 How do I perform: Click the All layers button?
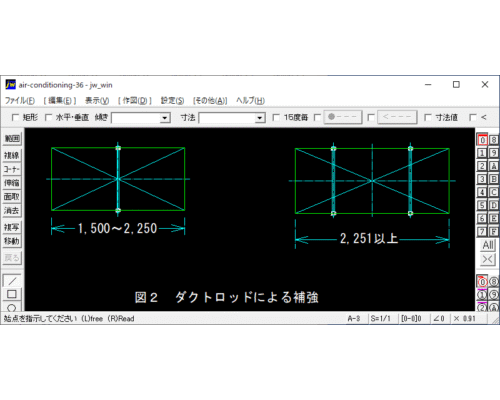[x=488, y=245]
